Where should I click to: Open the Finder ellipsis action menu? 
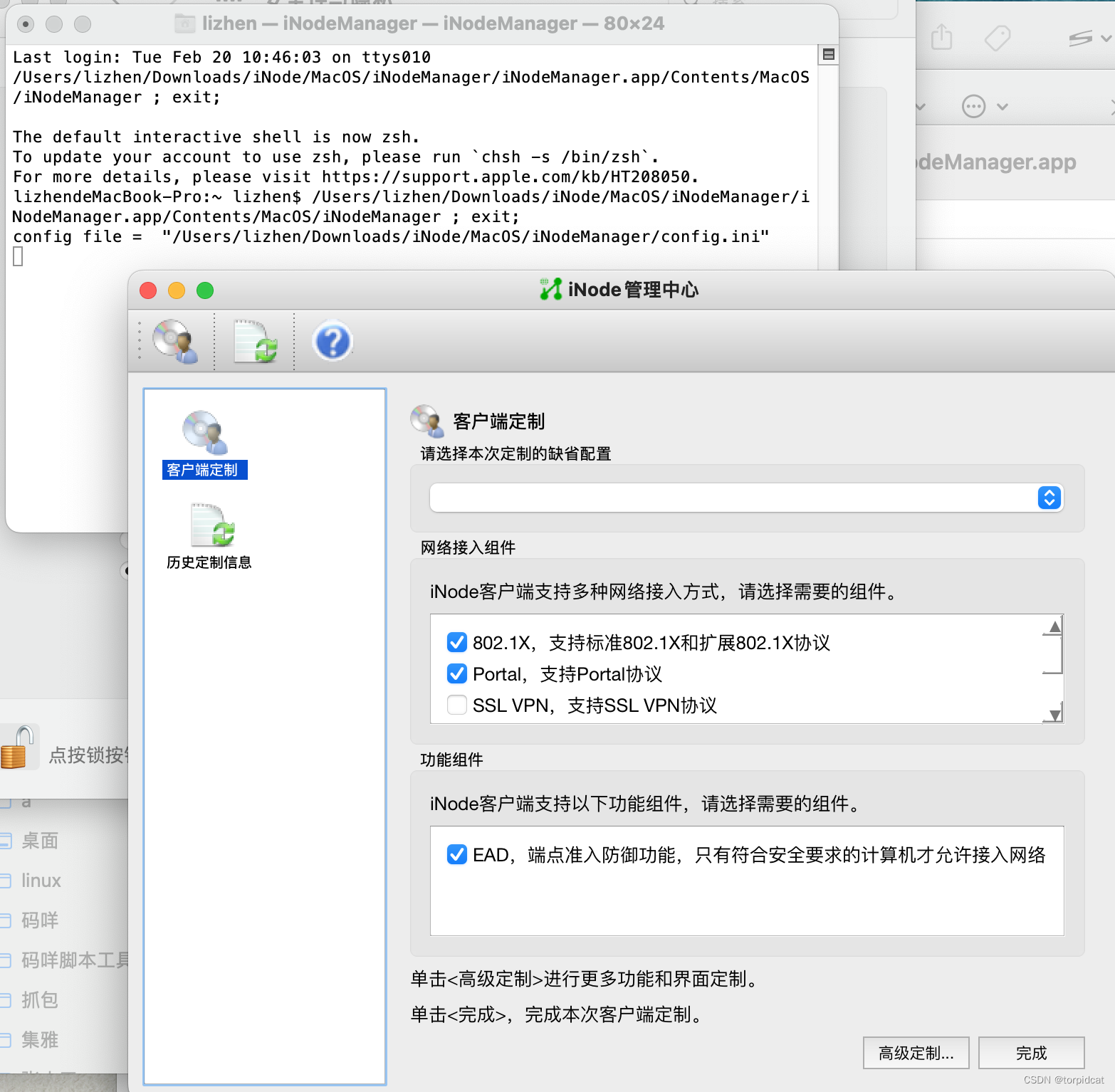point(983,107)
